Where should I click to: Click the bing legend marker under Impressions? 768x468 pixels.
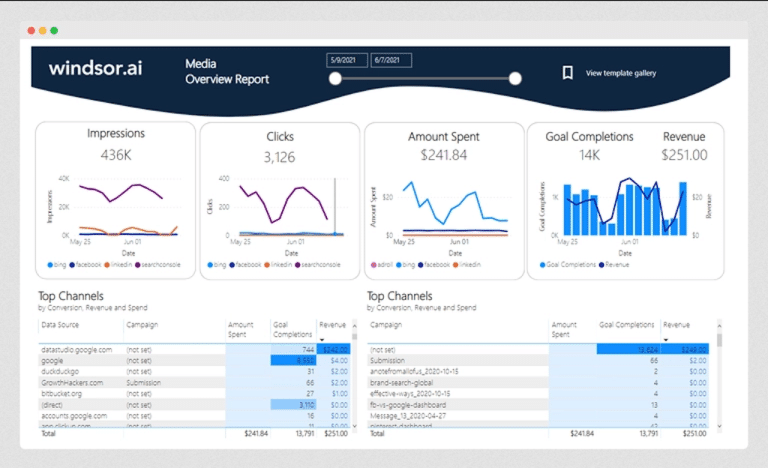50,265
